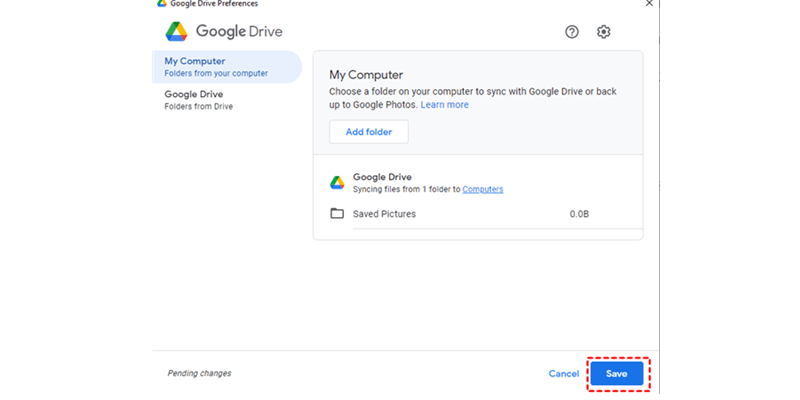Click the My Computer panel heading
This screenshot has width=800, height=400.
[x=366, y=75]
